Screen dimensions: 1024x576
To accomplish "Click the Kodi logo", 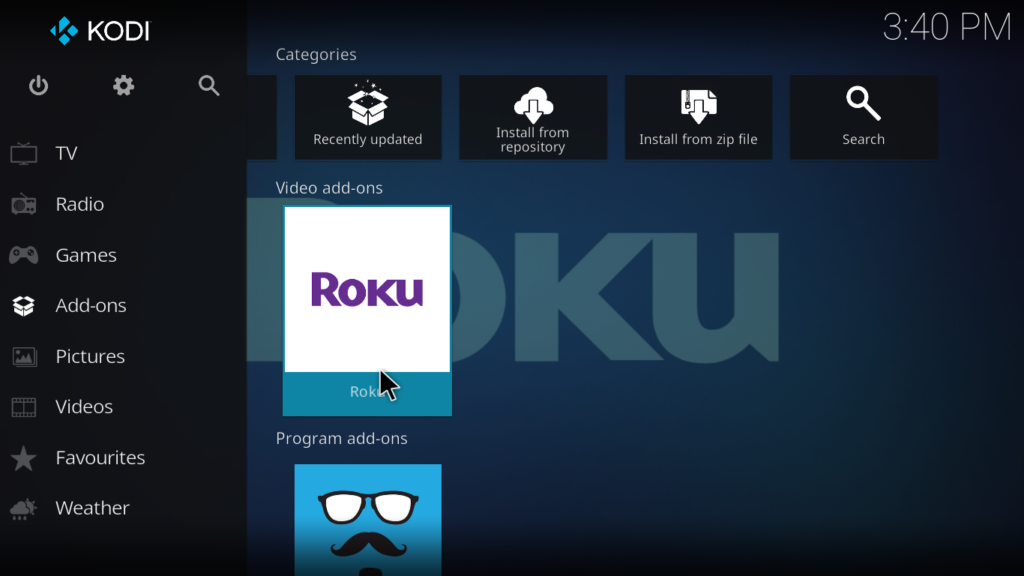I will pyautogui.click(x=100, y=31).
